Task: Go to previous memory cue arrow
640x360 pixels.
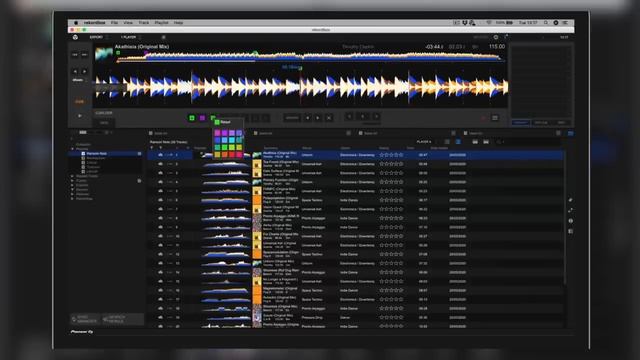Action: coord(307,118)
